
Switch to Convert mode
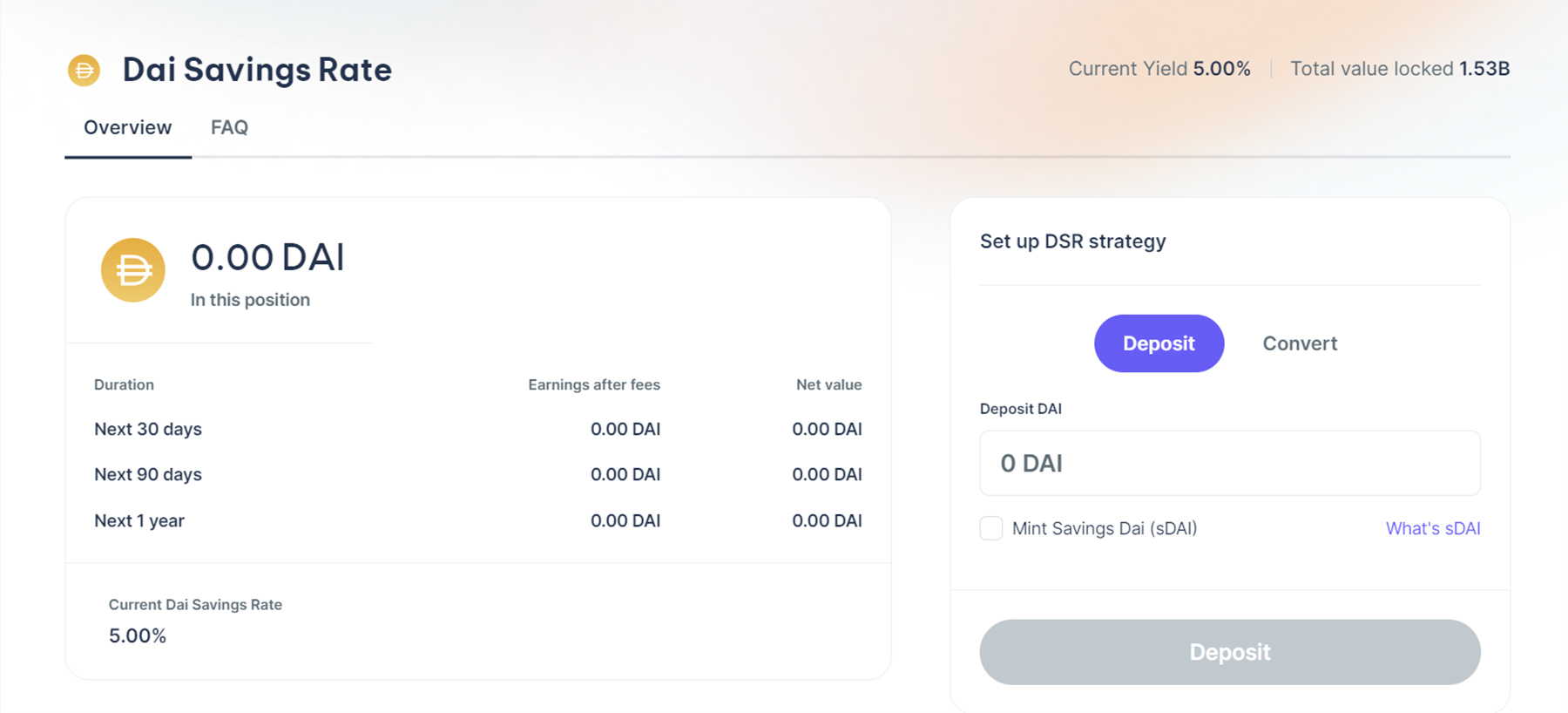(1300, 343)
